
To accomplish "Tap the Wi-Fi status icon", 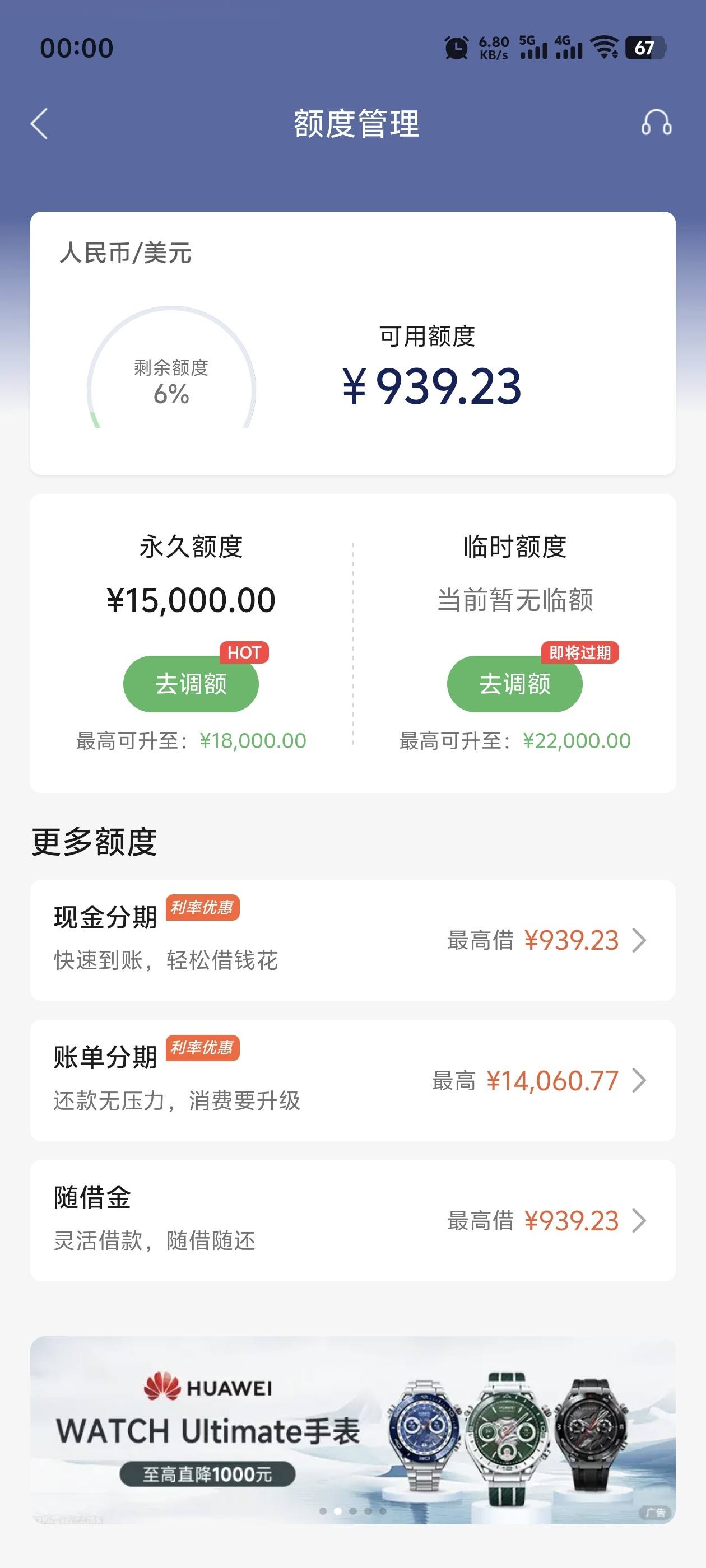I will tap(604, 48).
